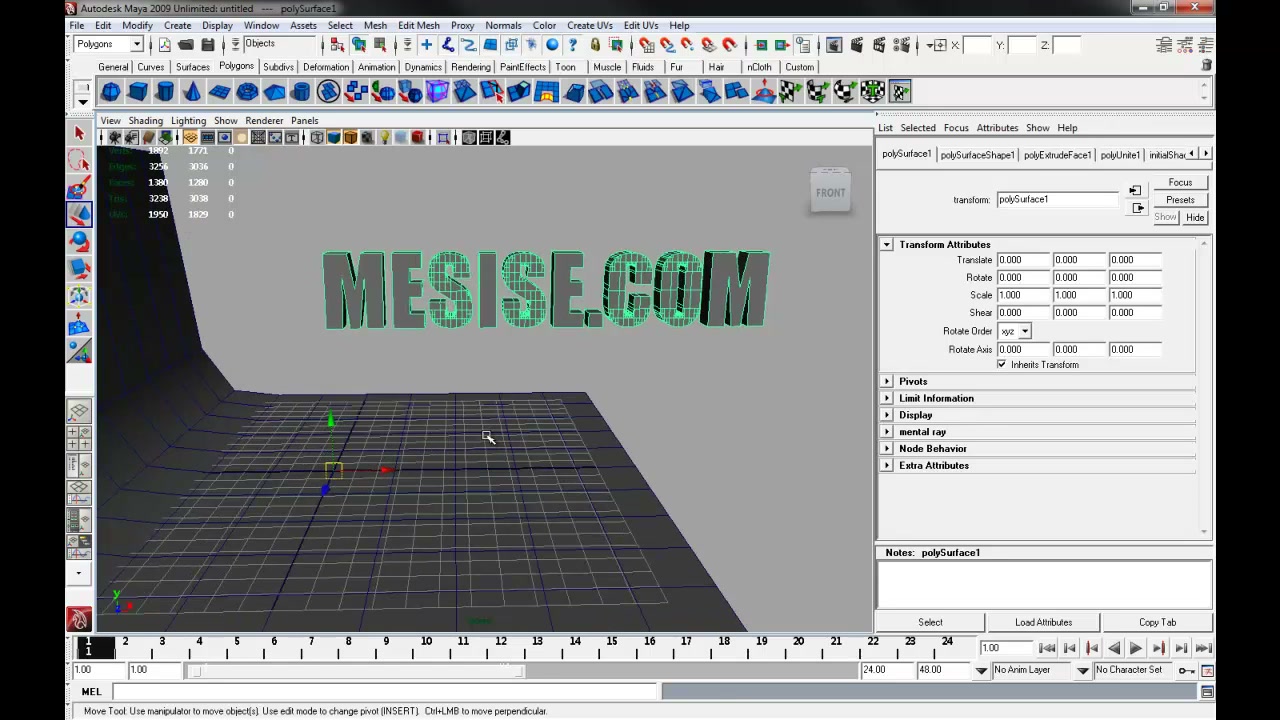The image size is (1280, 720).
Task: Toggle snap to points
Action: click(689, 45)
